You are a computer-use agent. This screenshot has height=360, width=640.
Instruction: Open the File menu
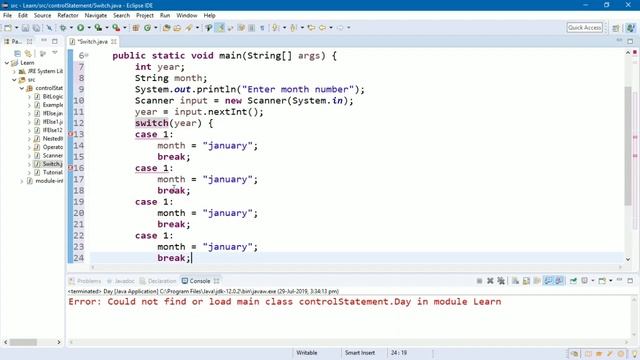tap(7, 15)
